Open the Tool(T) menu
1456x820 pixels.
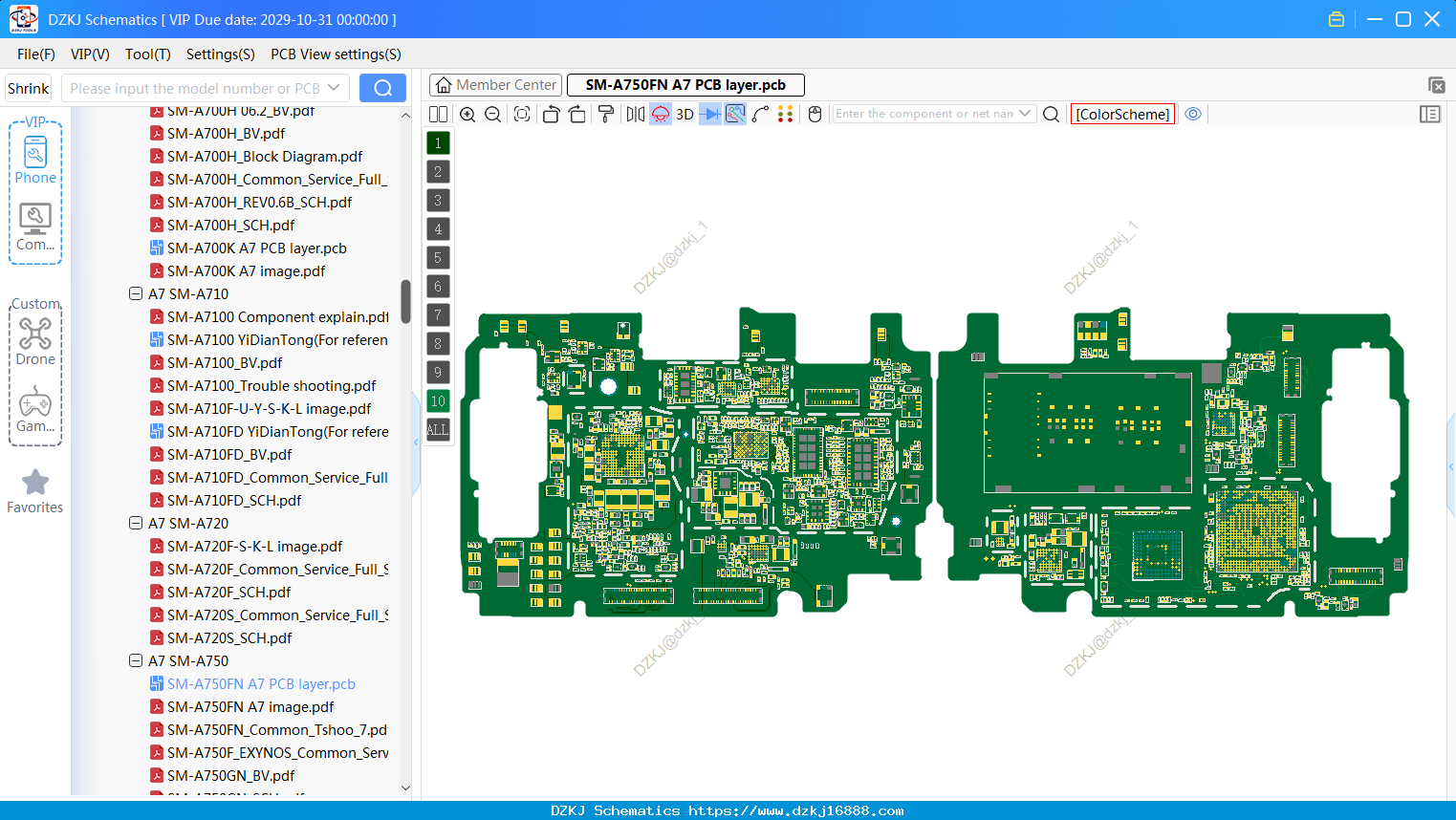[148, 54]
